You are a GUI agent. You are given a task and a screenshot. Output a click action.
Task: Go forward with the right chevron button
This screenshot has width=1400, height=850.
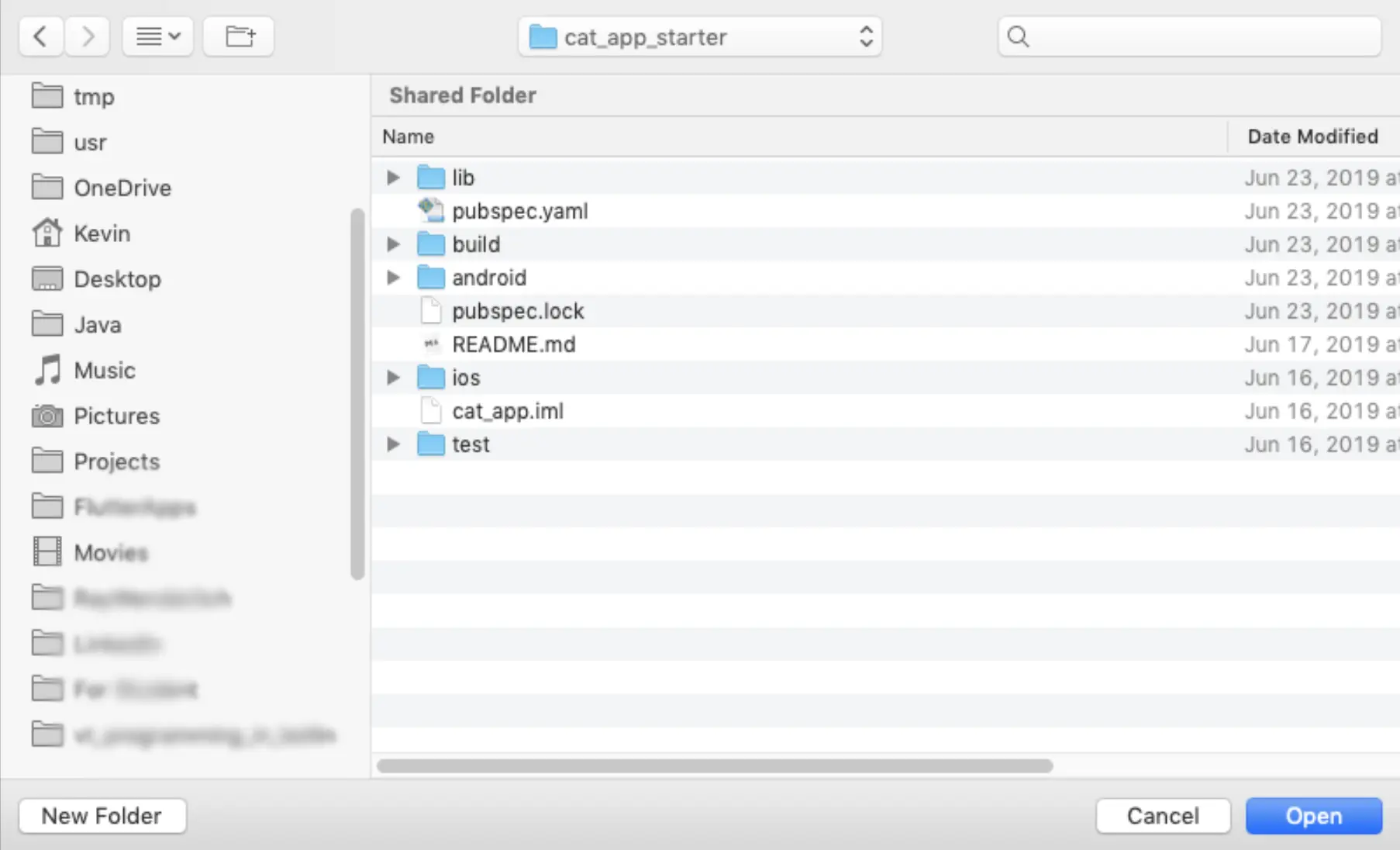(x=87, y=36)
